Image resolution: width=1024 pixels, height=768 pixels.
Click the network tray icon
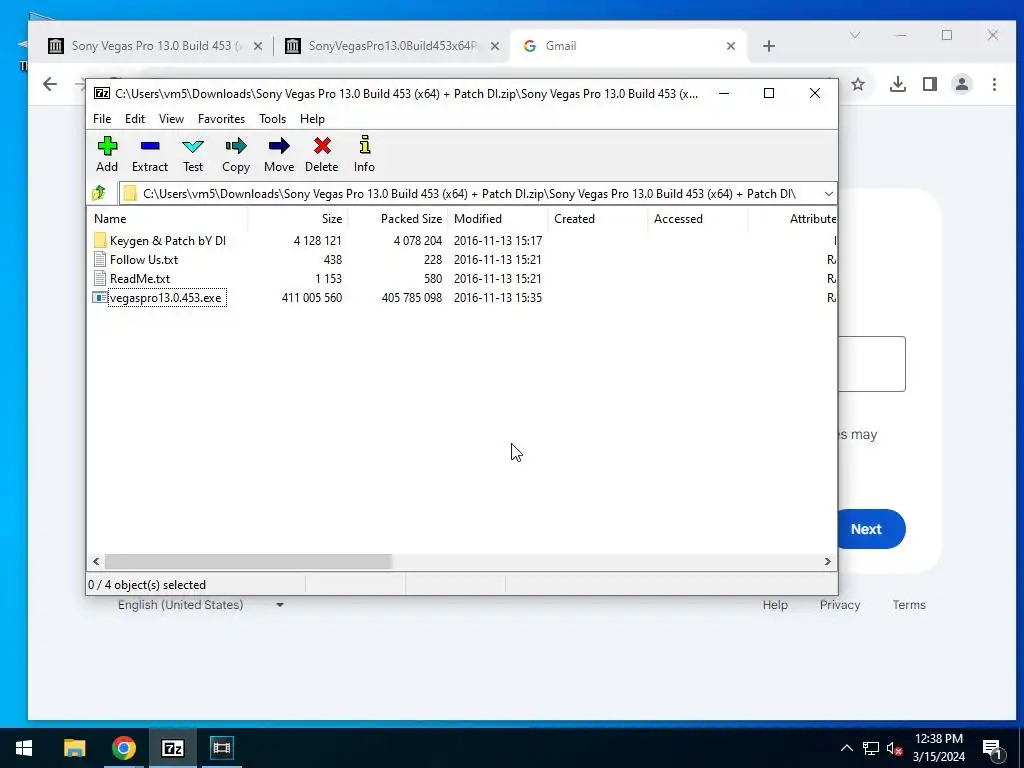point(871,748)
